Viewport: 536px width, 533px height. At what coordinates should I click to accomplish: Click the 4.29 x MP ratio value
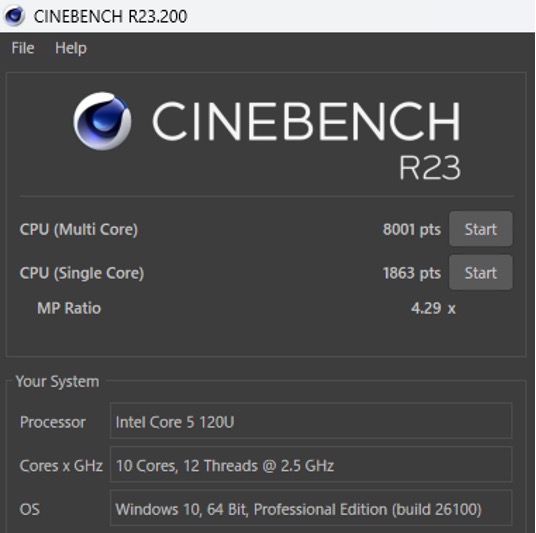pyautogui.click(x=433, y=308)
